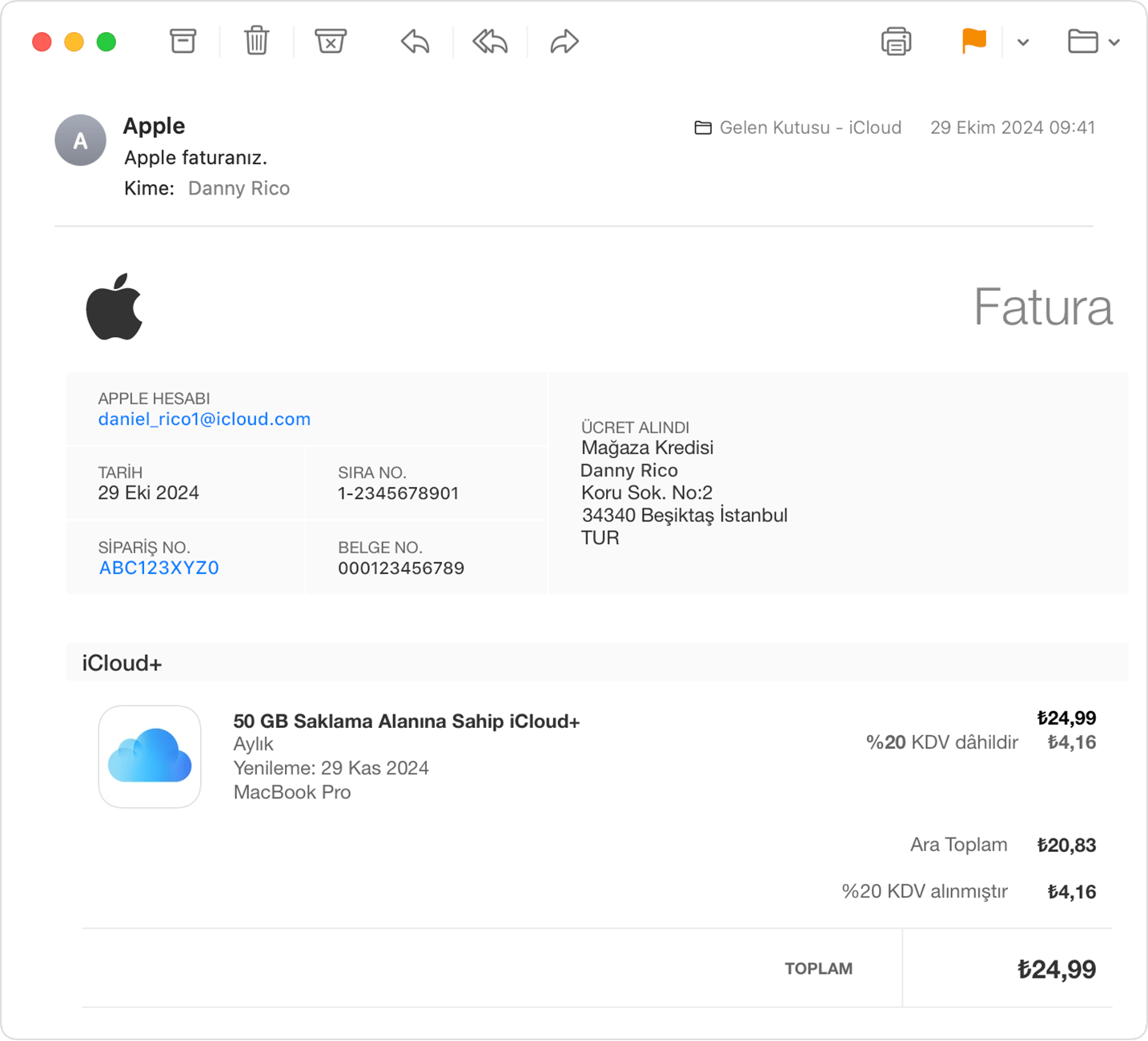Viewport: 1148px width, 1041px height.
Task: Click the iCloud+ section header
Action: [x=596, y=662]
